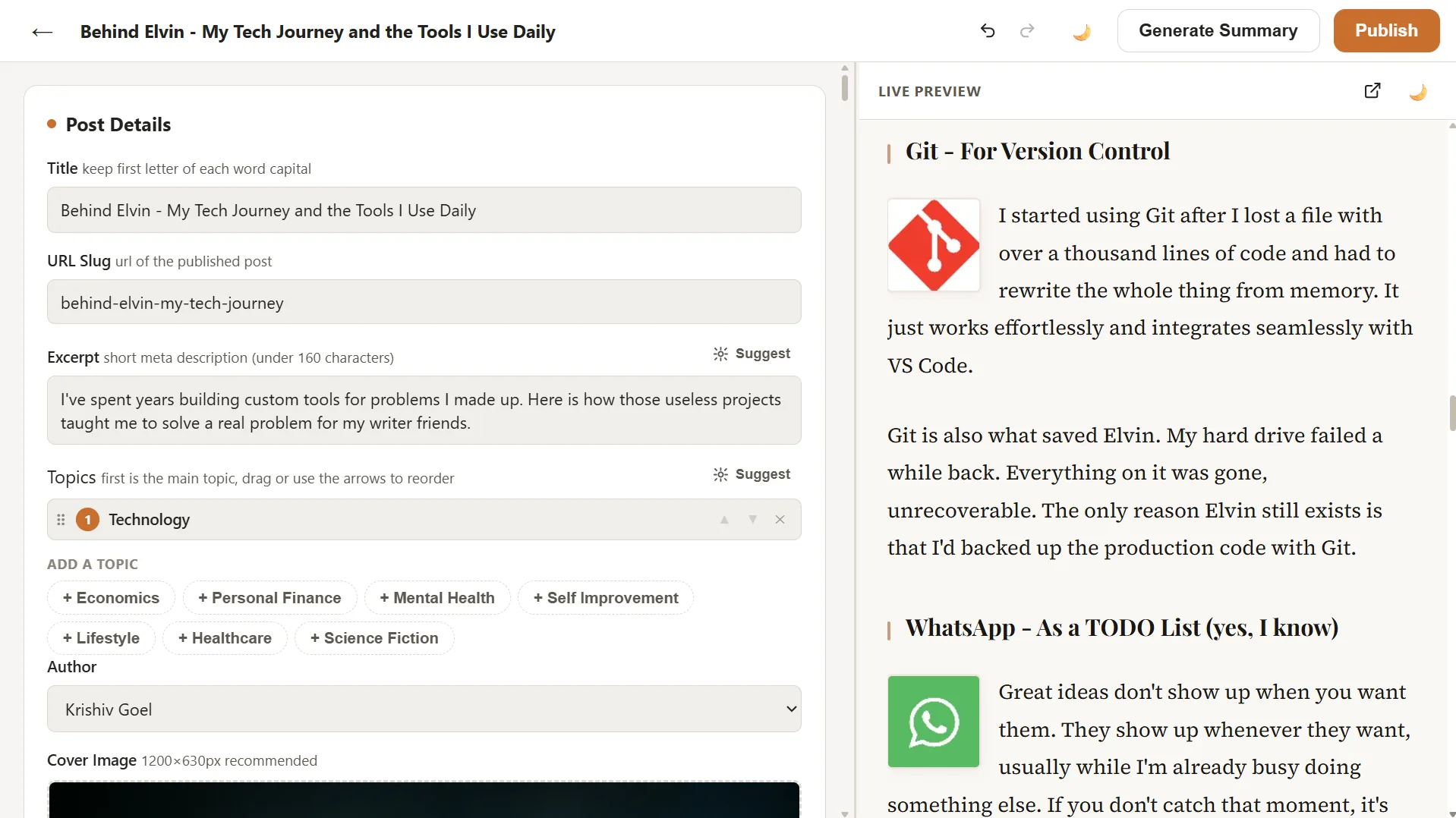Redo the last edit
This screenshot has width=1456, height=818.
pyautogui.click(x=1027, y=31)
